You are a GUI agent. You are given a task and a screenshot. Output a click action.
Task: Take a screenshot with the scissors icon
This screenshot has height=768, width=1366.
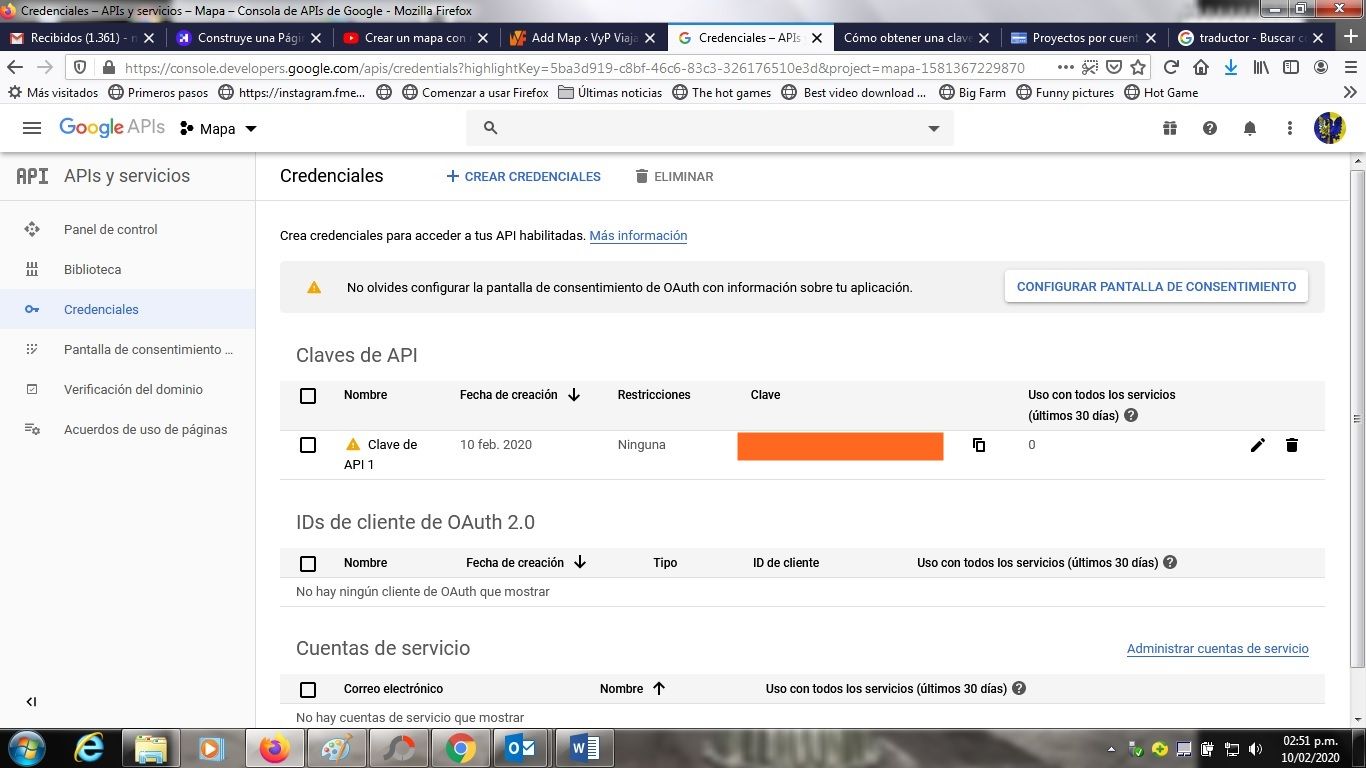pyautogui.click(x=1089, y=67)
